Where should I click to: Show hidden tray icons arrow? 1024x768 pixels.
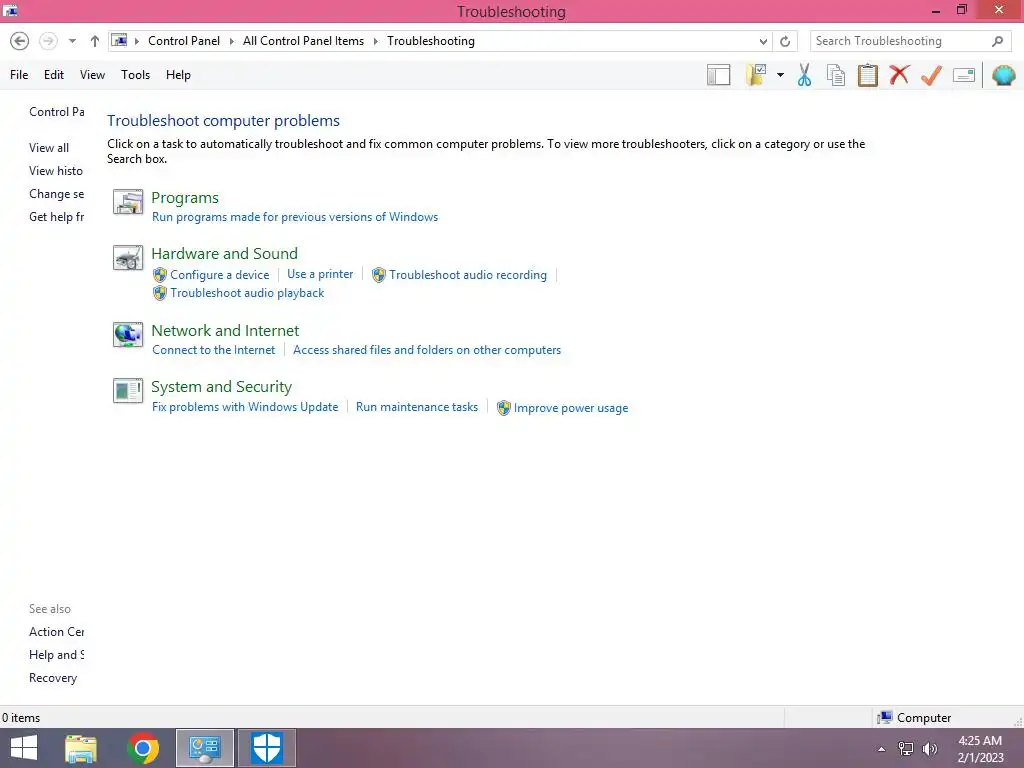882,749
